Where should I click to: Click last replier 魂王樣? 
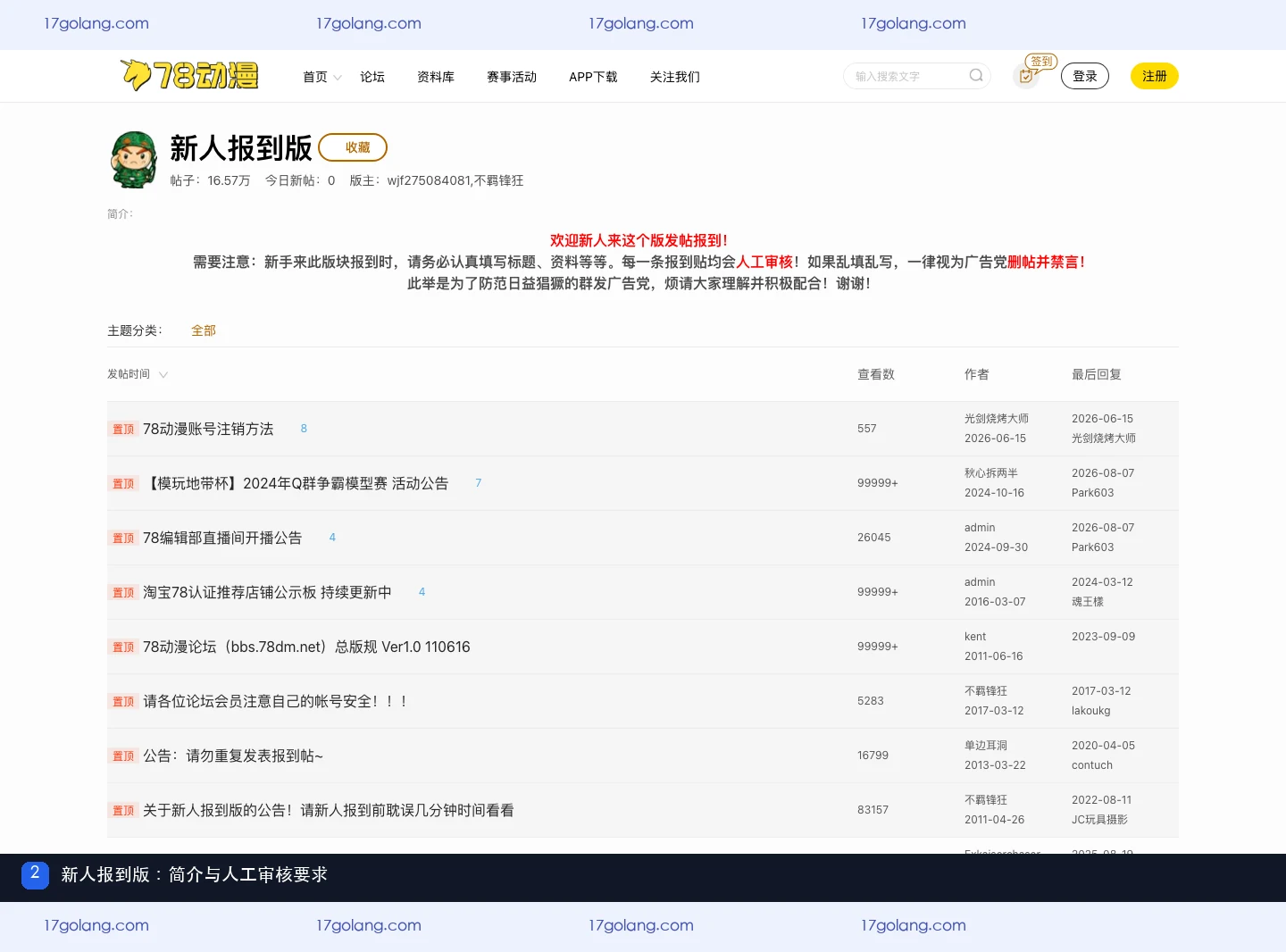[x=1088, y=602]
